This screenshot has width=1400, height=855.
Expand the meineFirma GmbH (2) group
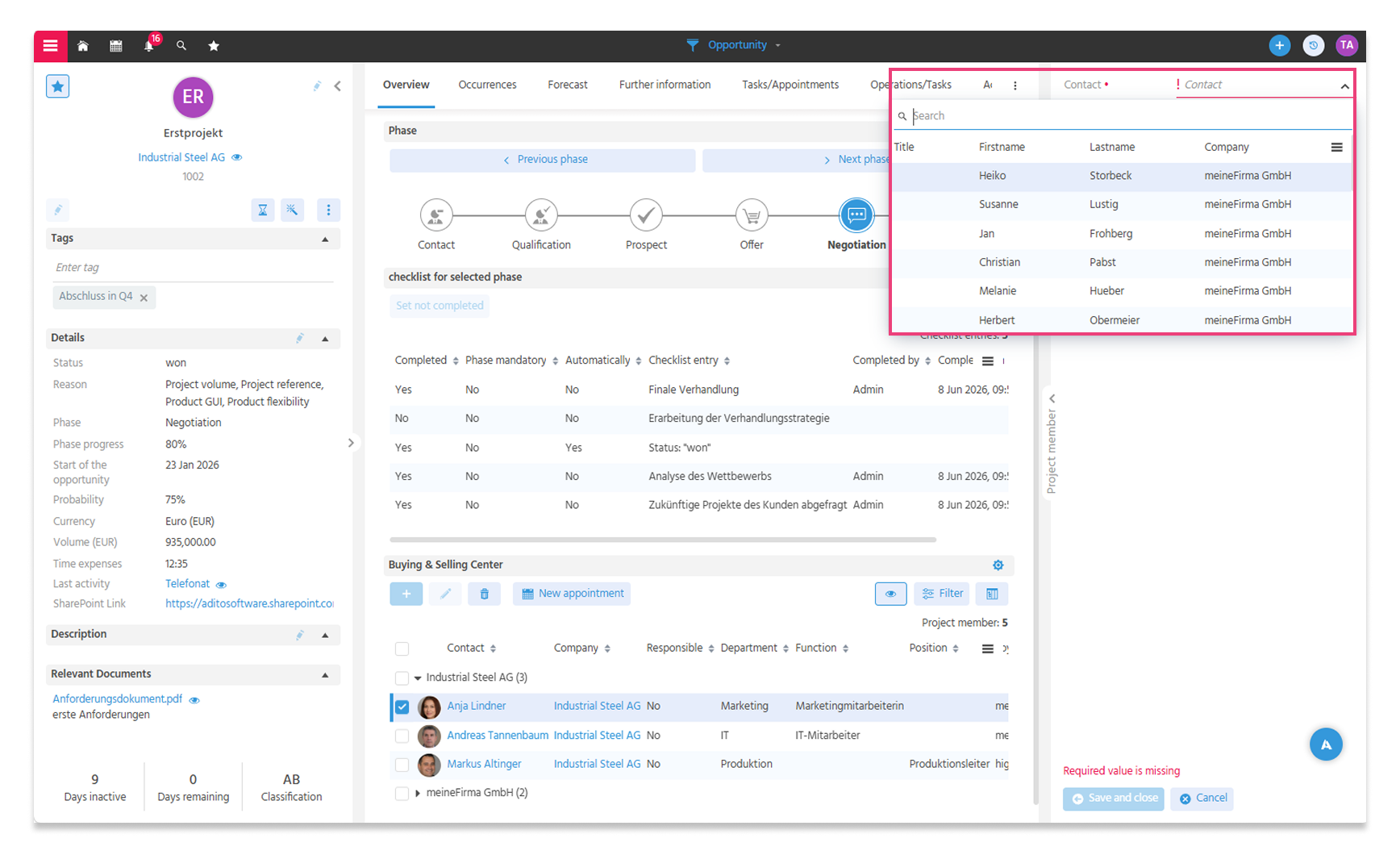[418, 794]
